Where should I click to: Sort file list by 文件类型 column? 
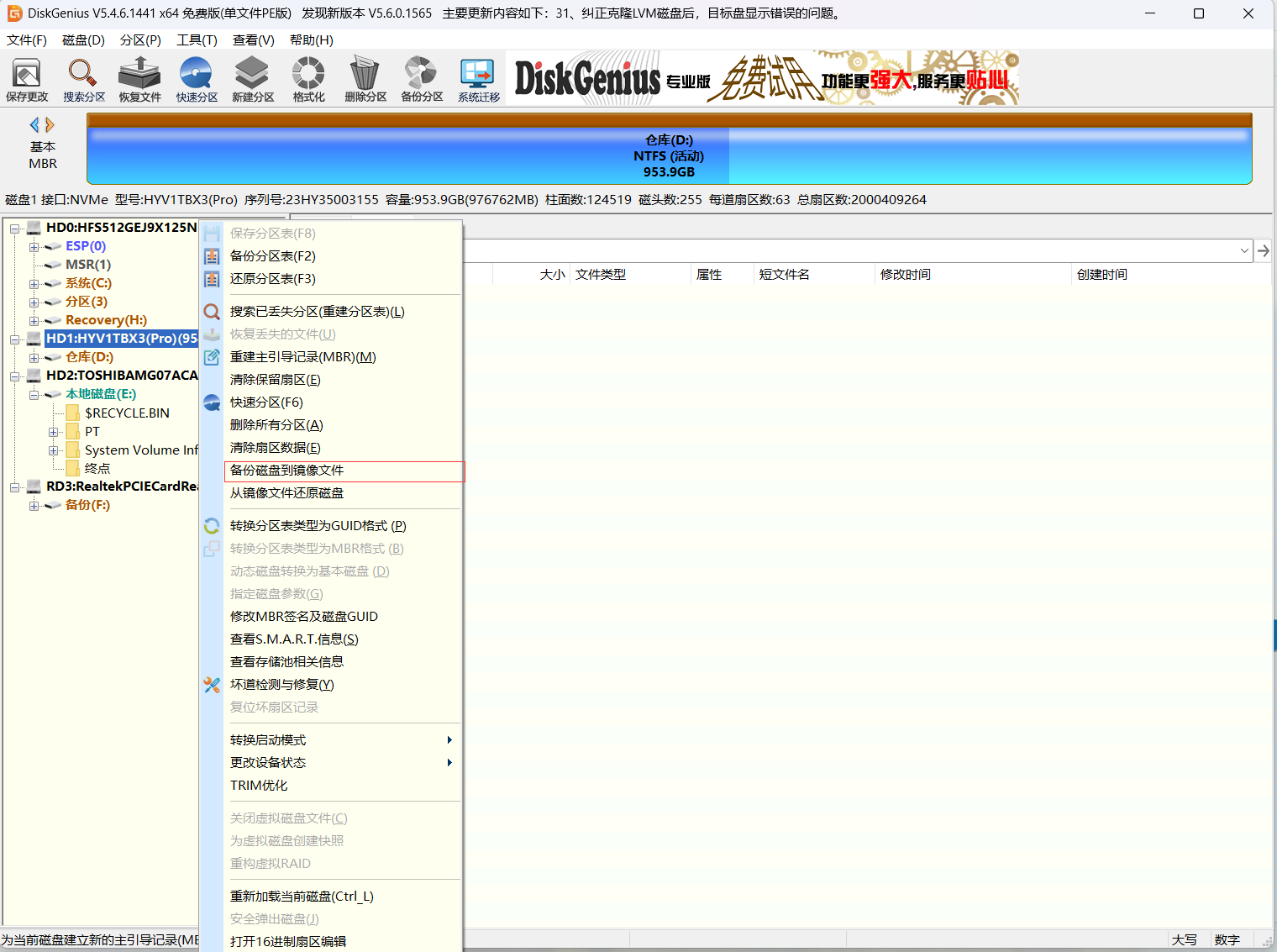tap(630, 275)
